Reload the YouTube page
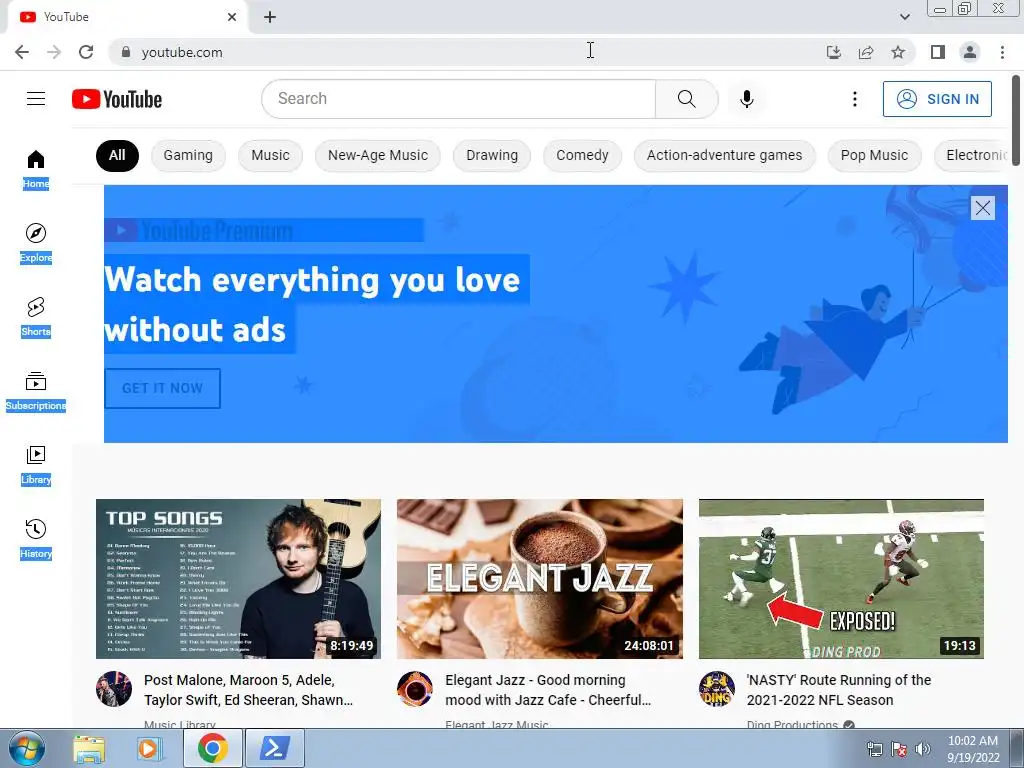Screen dimensions: 1024x768 (86, 52)
